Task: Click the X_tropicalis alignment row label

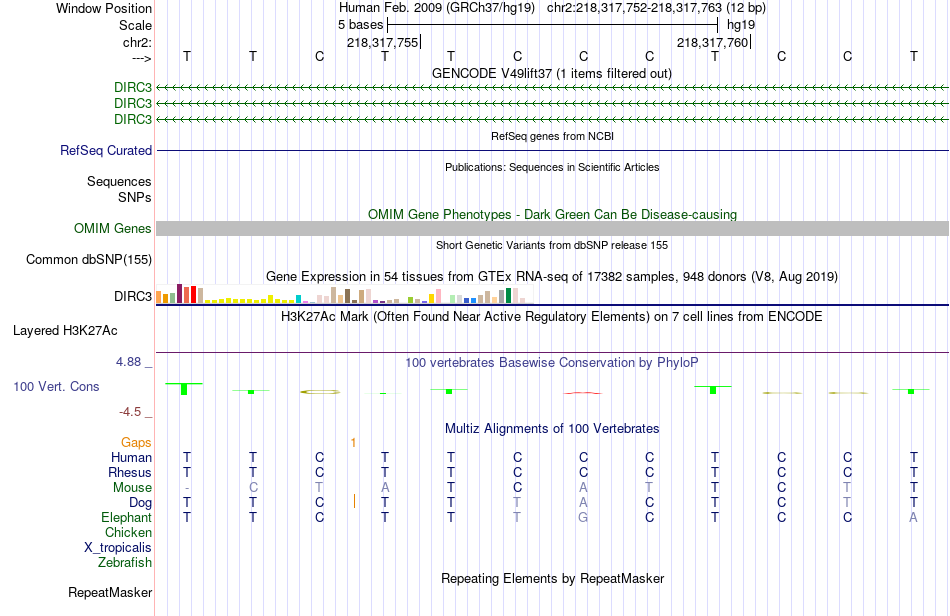Action: click(118, 548)
